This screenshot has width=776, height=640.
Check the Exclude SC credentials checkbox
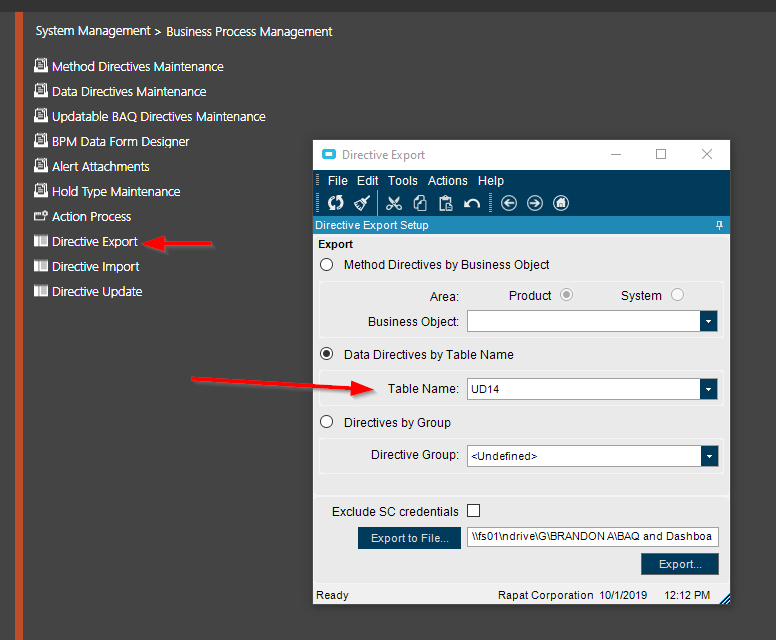pyautogui.click(x=474, y=511)
